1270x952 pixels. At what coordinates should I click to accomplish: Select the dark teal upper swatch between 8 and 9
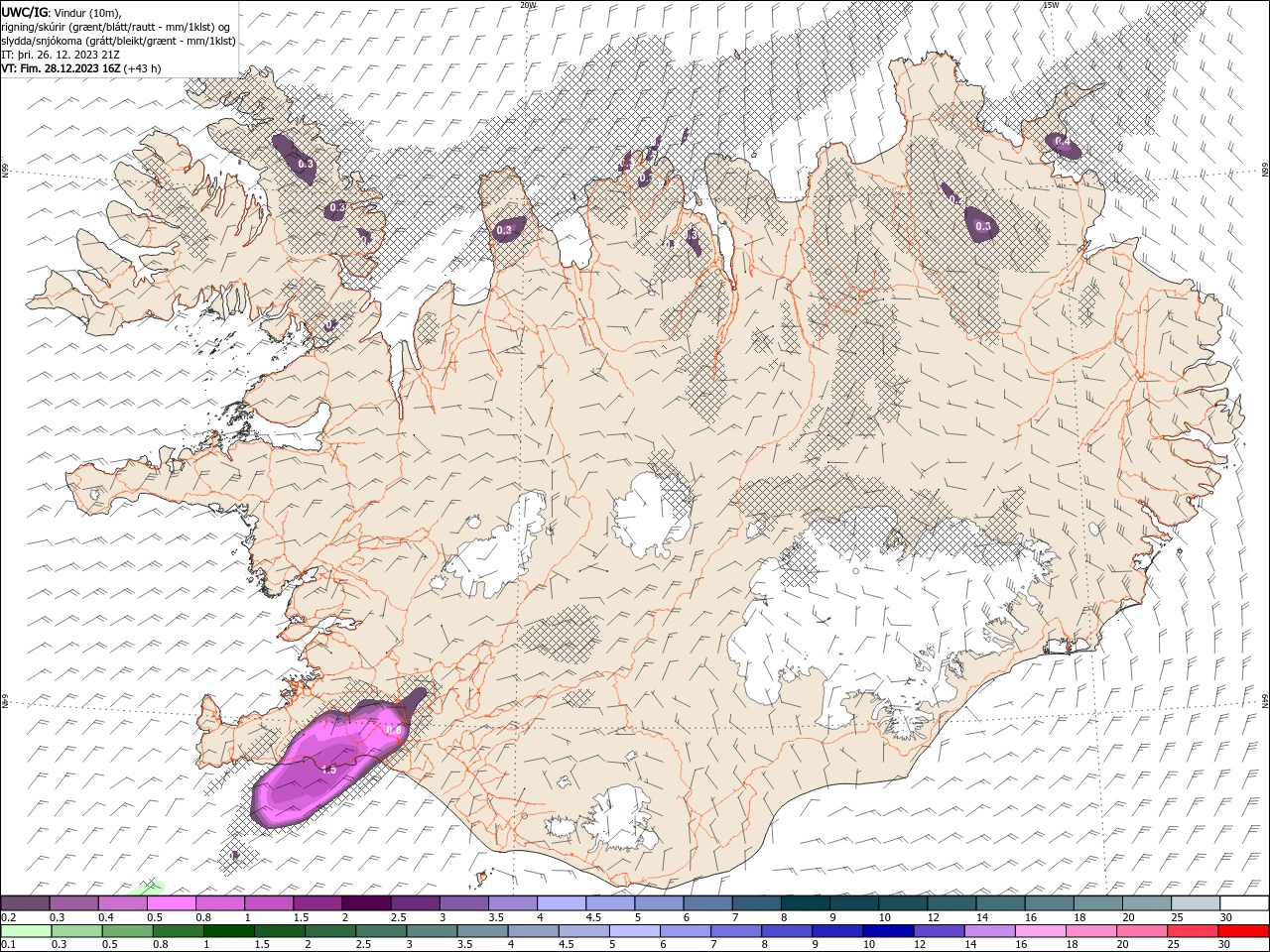804,903
